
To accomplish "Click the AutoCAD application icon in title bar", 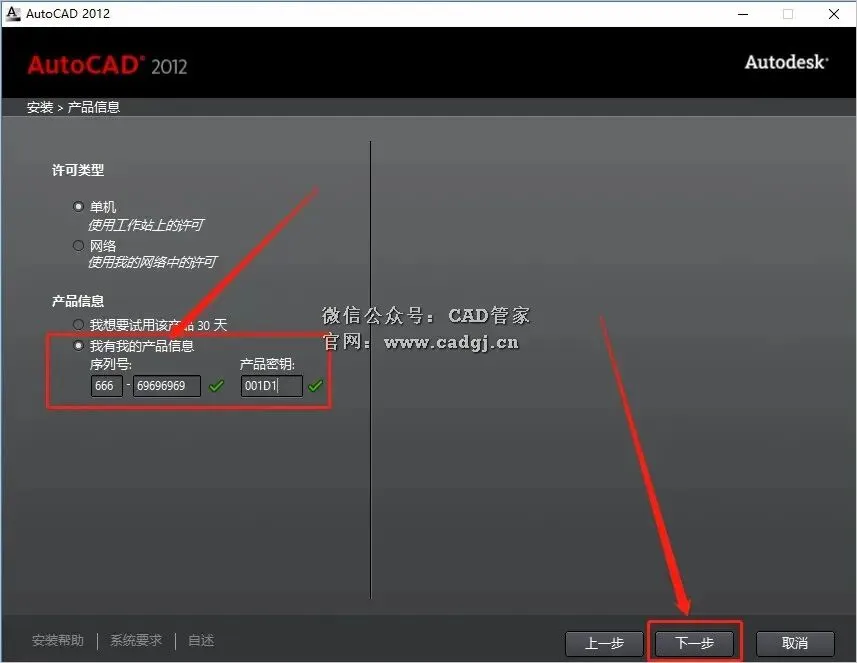I will tap(13, 14).
